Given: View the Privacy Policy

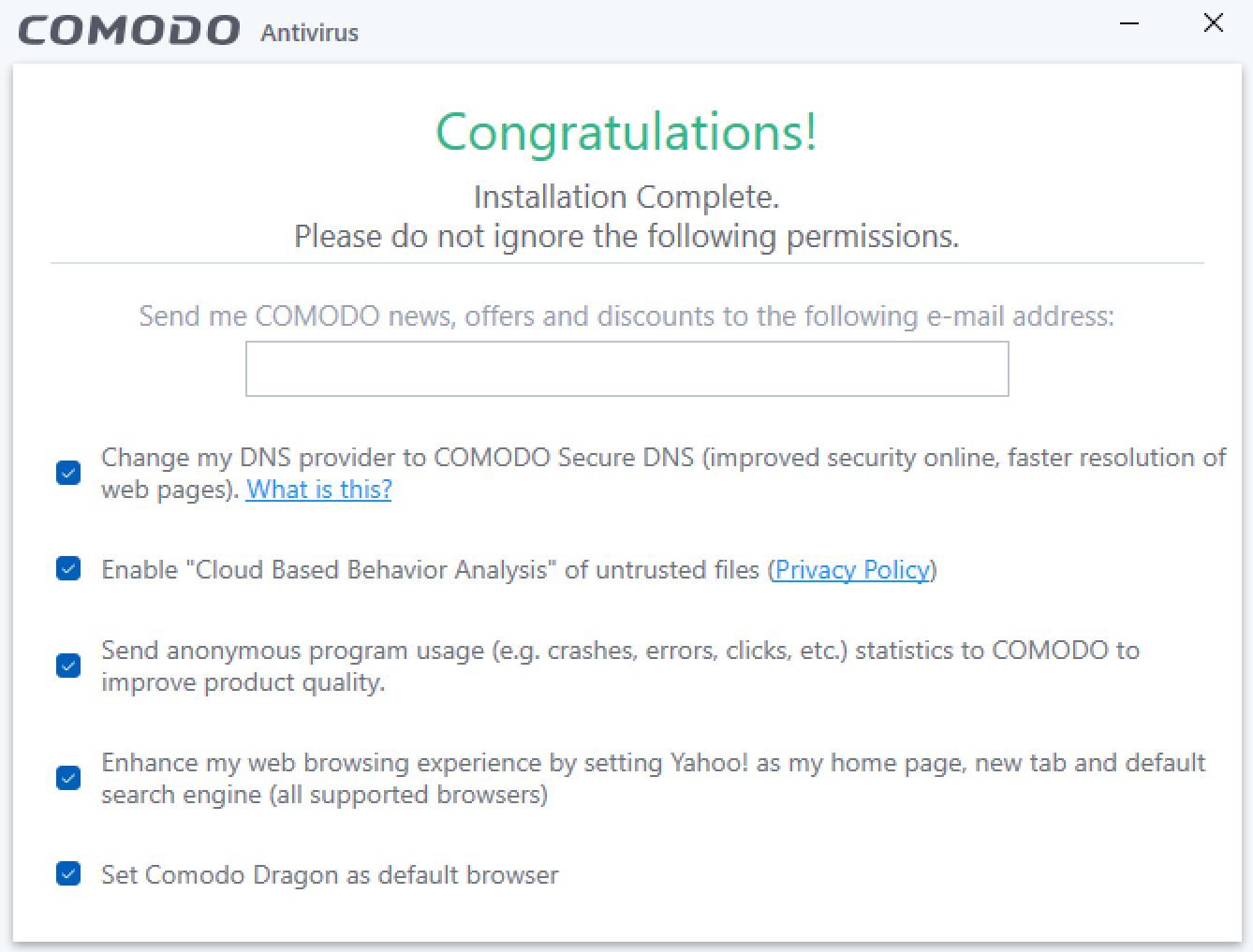Looking at the screenshot, I should [x=851, y=569].
